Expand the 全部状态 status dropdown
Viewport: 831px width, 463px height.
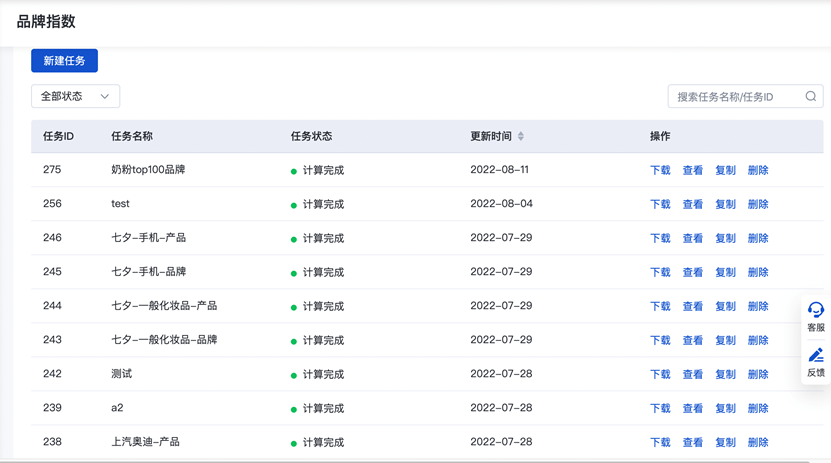coord(75,97)
